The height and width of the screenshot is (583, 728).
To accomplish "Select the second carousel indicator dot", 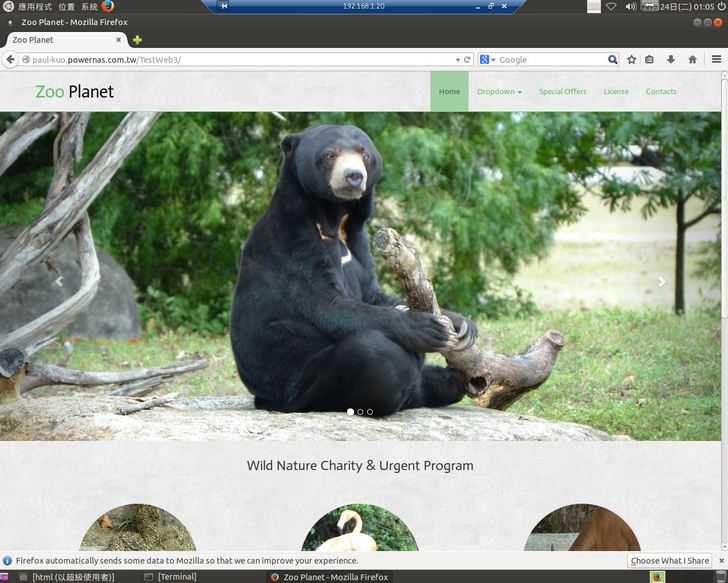I will [360, 412].
